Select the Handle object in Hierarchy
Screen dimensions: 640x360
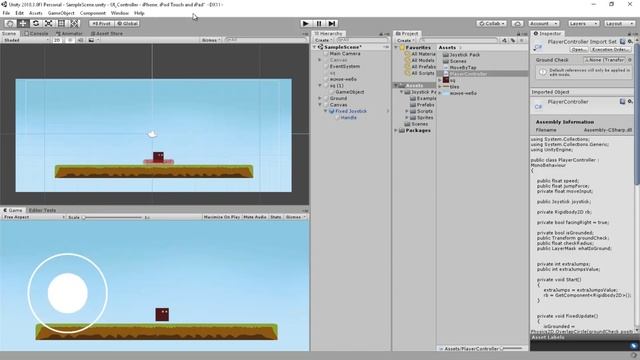pos(348,118)
